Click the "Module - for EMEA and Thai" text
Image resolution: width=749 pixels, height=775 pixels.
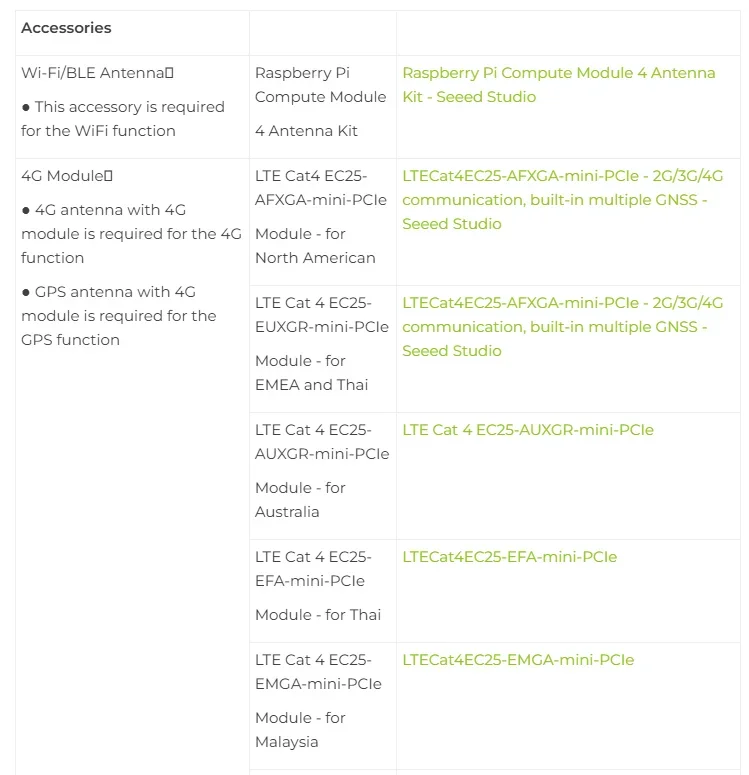point(311,373)
